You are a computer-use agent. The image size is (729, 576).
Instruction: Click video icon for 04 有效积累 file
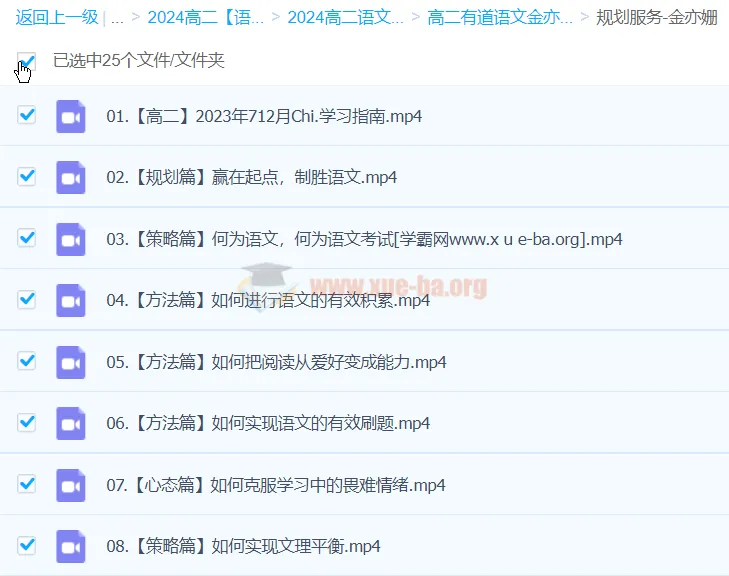click(70, 300)
